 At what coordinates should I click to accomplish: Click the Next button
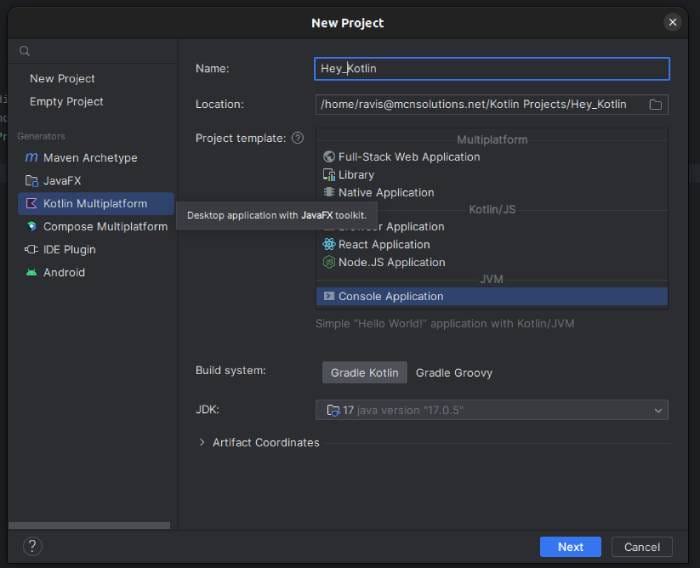tap(570, 547)
